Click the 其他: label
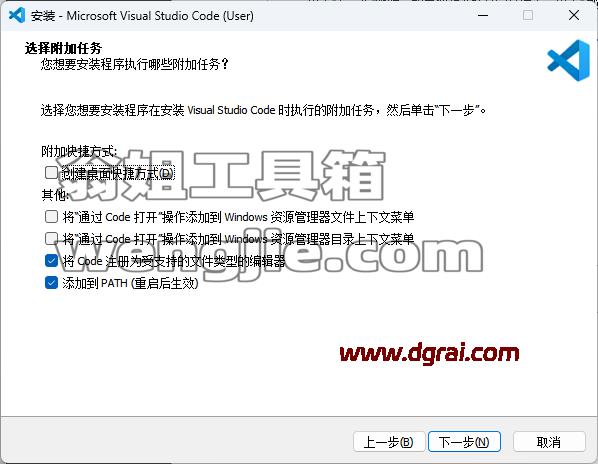 [55, 195]
